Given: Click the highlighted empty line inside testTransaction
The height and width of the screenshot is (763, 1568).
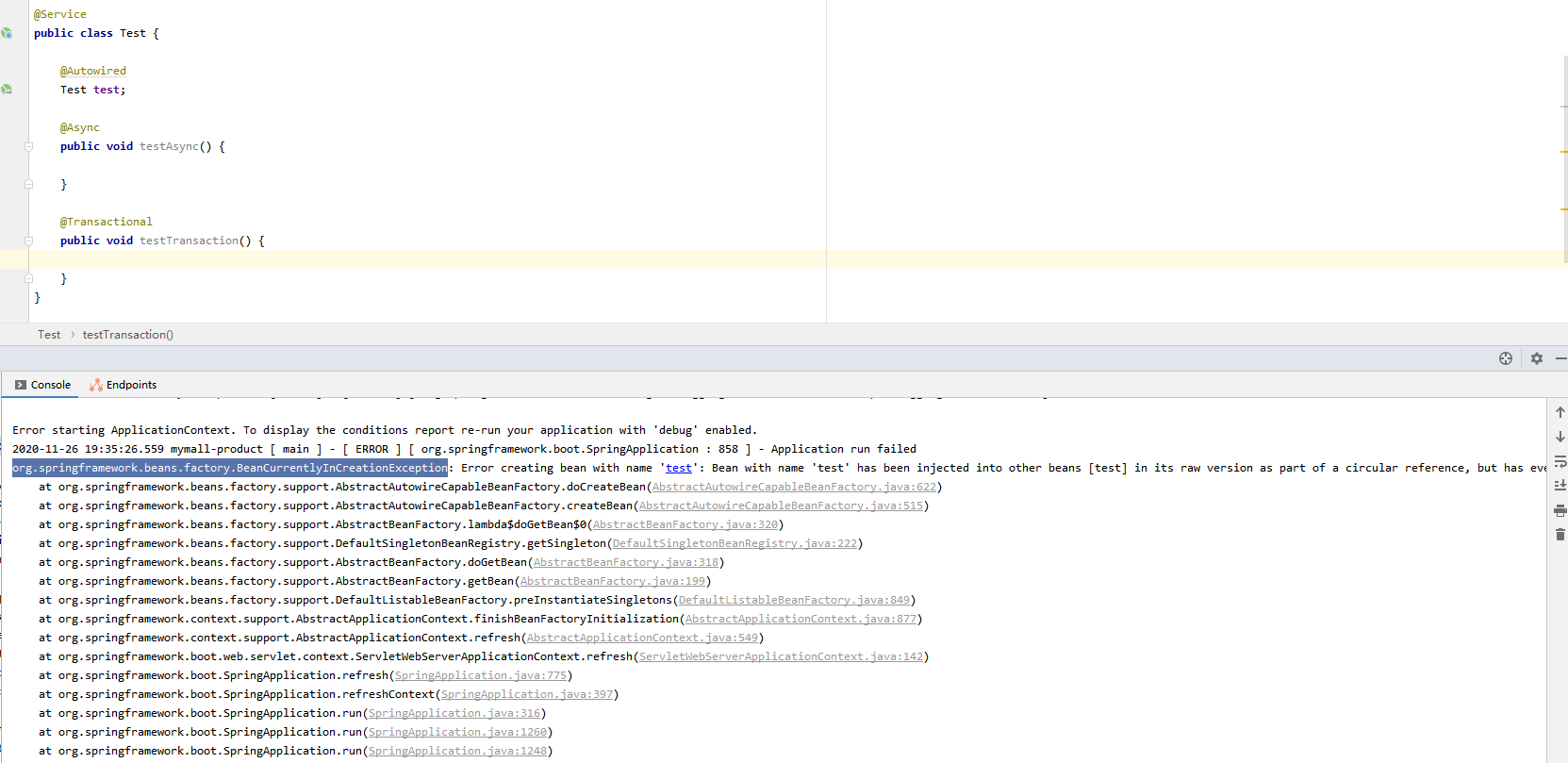Looking at the screenshot, I should (x=784, y=259).
